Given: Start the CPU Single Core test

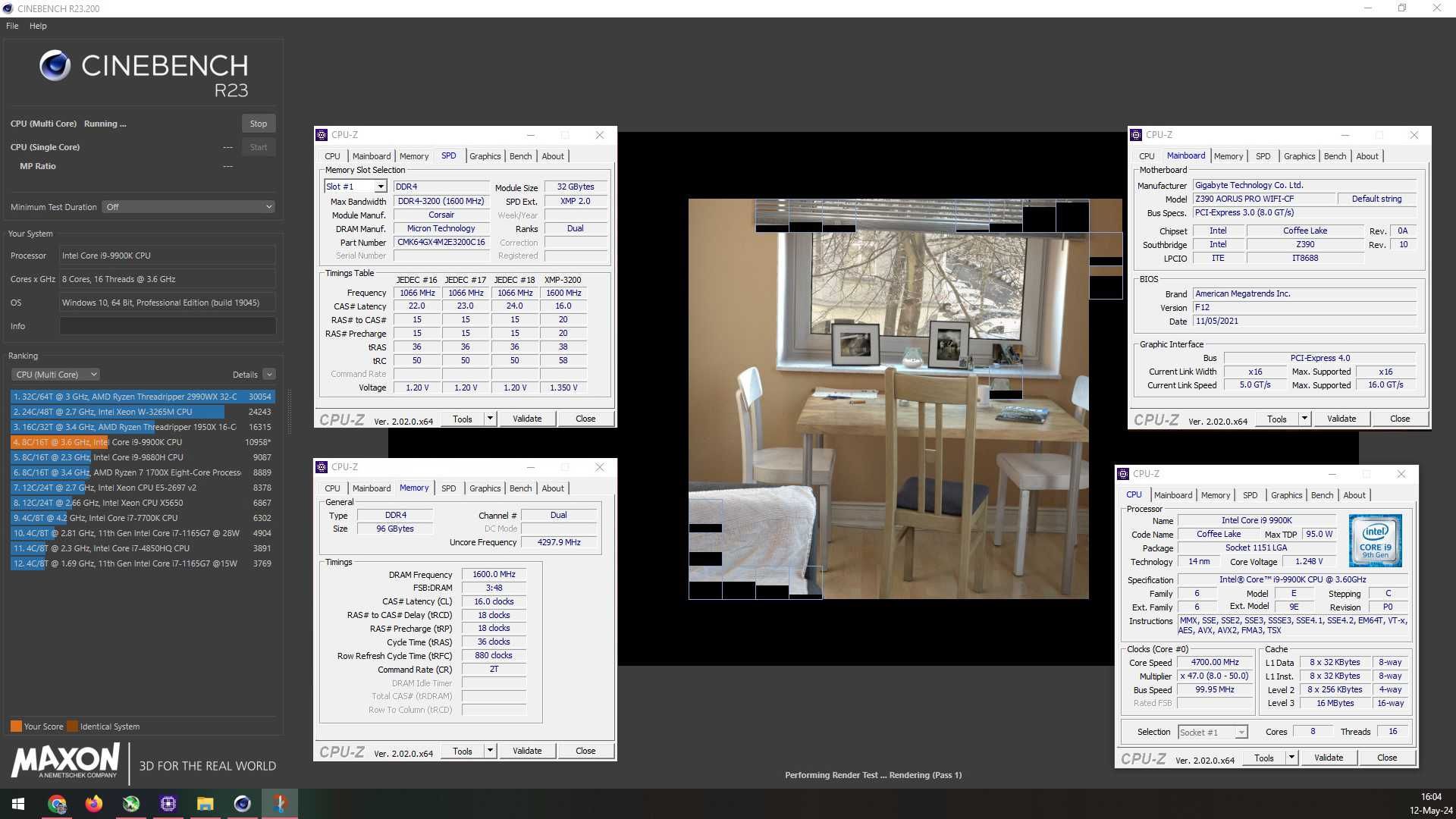Looking at the screenshot, I should (259, 147).
